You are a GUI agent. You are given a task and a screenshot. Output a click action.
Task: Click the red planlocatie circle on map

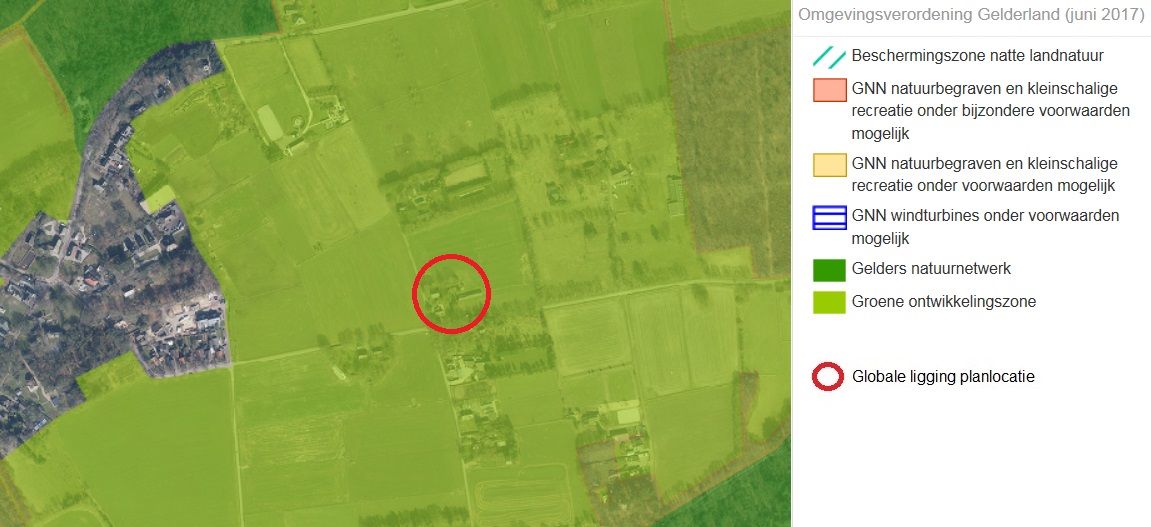(451, 294)
